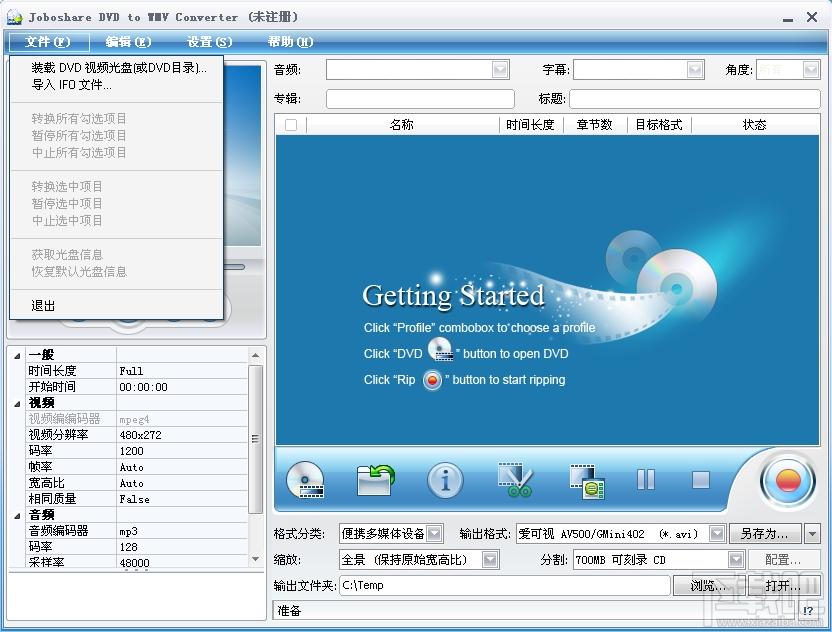Open the 分割 split dropdown

click(735, 559)
